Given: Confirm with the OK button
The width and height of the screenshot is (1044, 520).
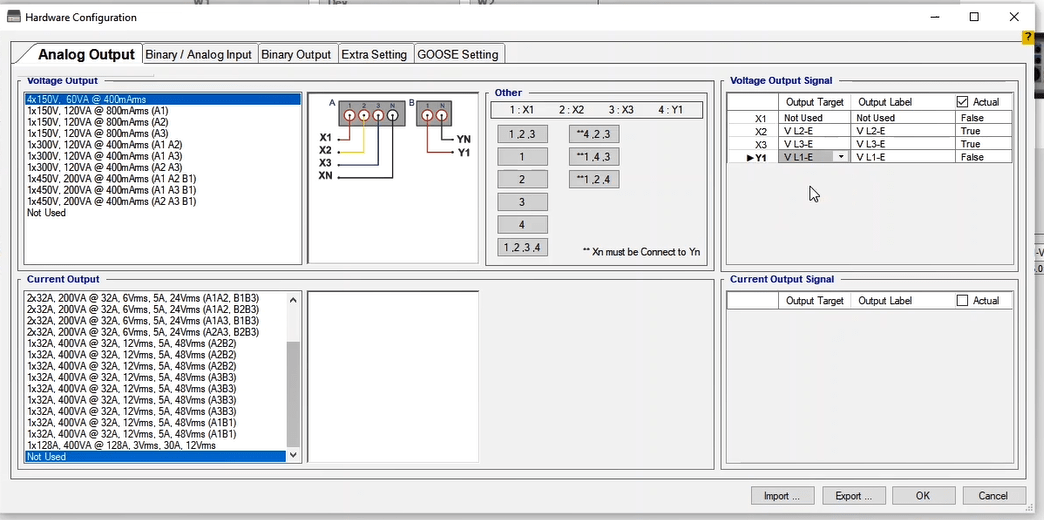Looking at the screenshot, I should pyautogui.click(x=922, y=496).
